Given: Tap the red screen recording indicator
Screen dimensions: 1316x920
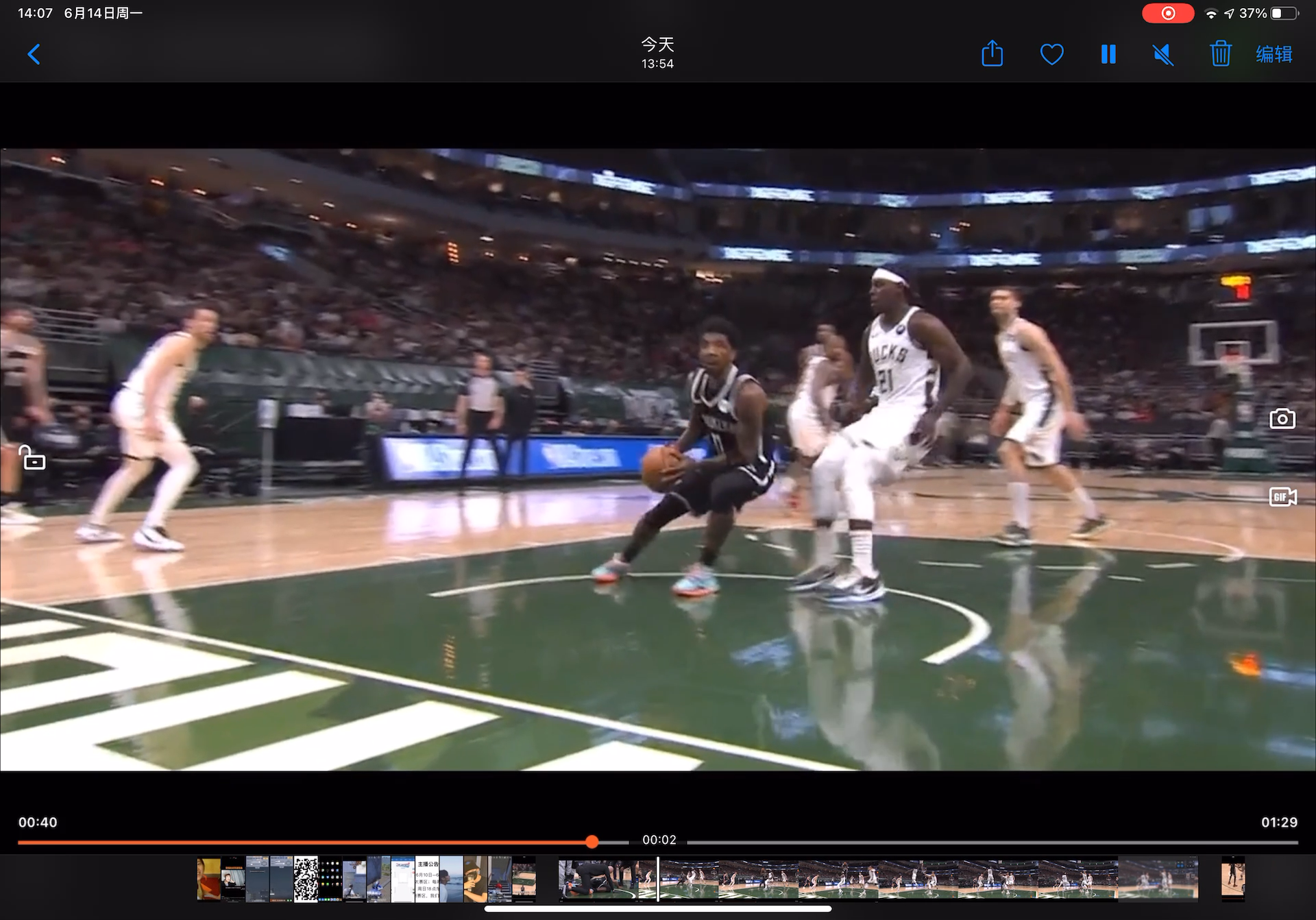Looking at the screenshot, I should (x=1168, y=13).
